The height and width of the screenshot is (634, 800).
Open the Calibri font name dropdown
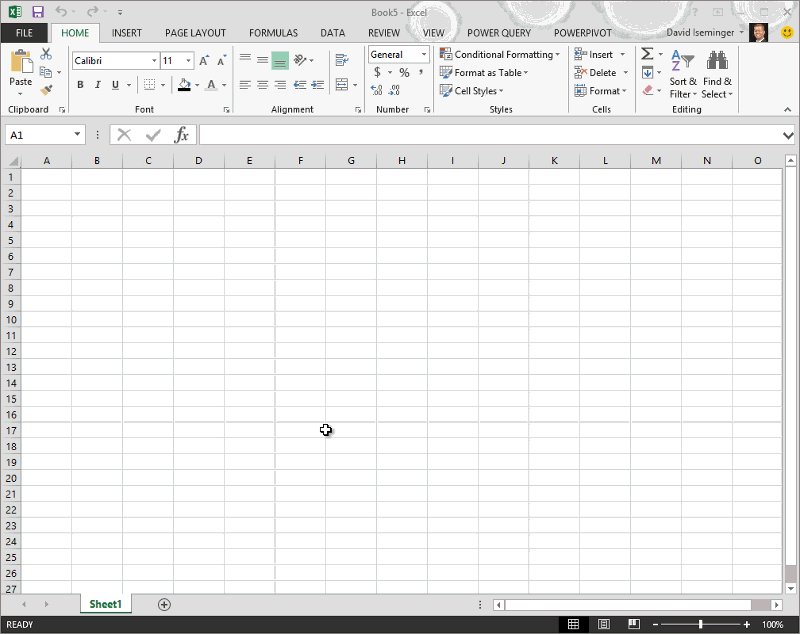click(x=153, y=61)
